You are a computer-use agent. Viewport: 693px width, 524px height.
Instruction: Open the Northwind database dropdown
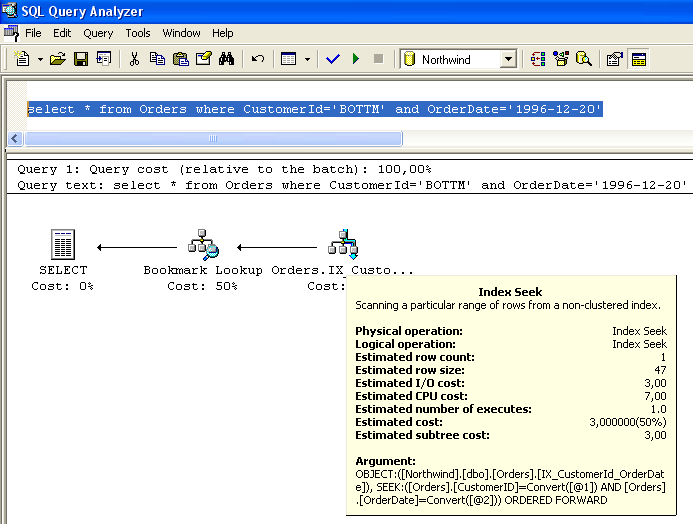508,59
